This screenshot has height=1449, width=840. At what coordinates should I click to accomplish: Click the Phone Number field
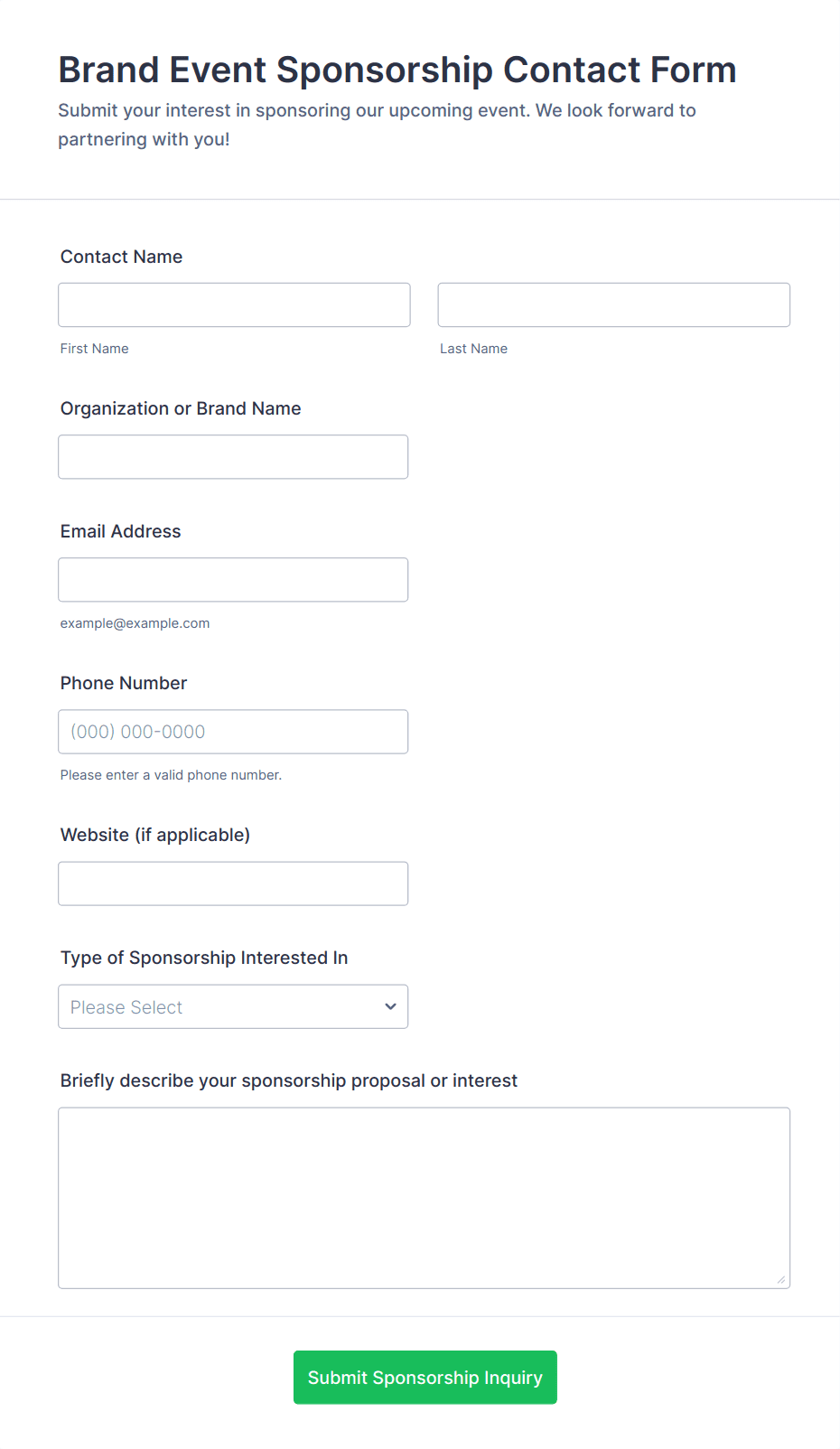233,732
